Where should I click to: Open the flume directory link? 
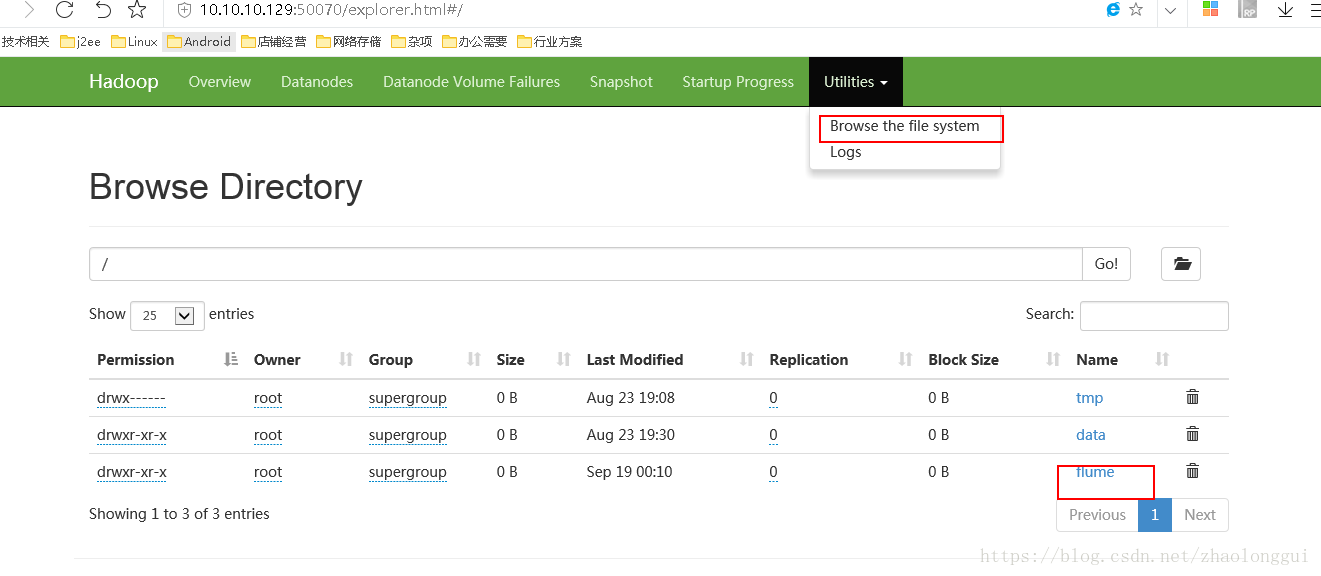(x=1095, y=472)
